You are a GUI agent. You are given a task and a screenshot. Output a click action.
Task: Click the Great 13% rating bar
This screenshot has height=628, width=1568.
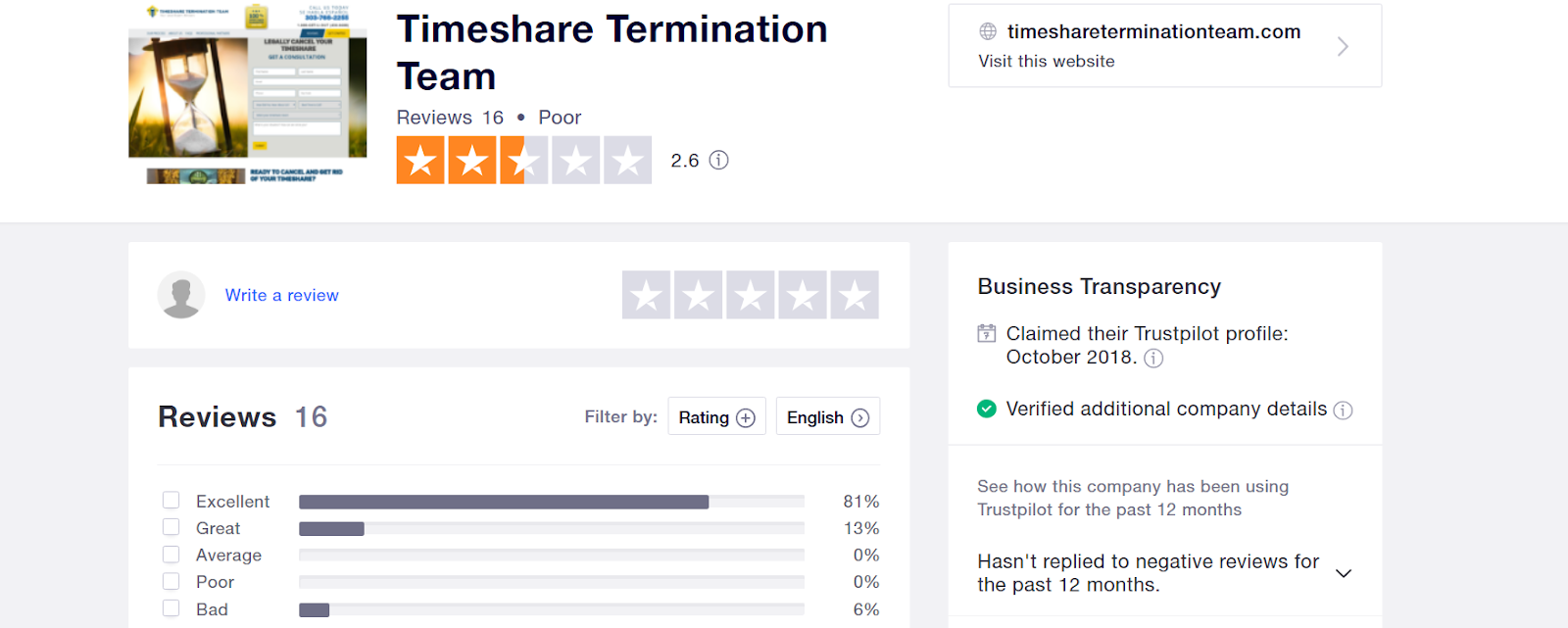pos(552,528)
